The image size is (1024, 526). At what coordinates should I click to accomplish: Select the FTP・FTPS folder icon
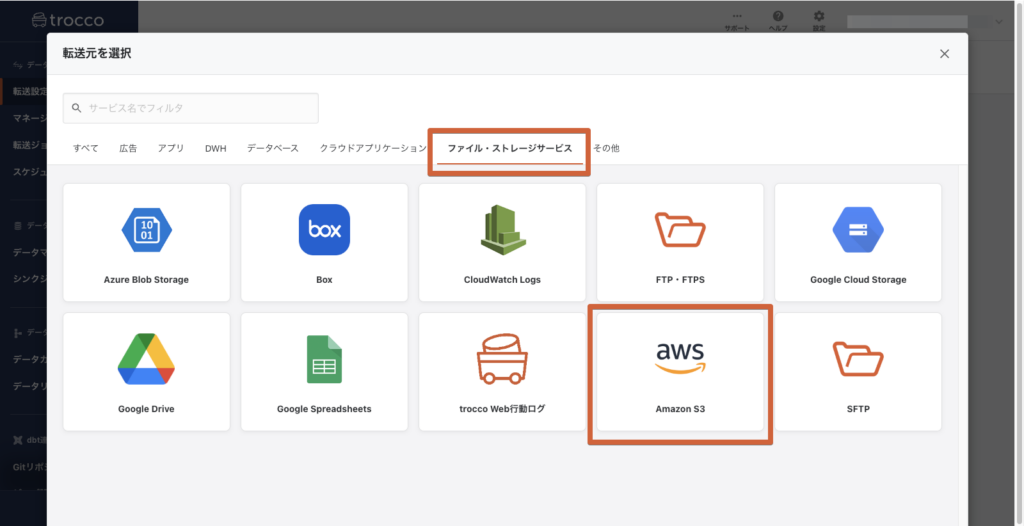(680, 230)
